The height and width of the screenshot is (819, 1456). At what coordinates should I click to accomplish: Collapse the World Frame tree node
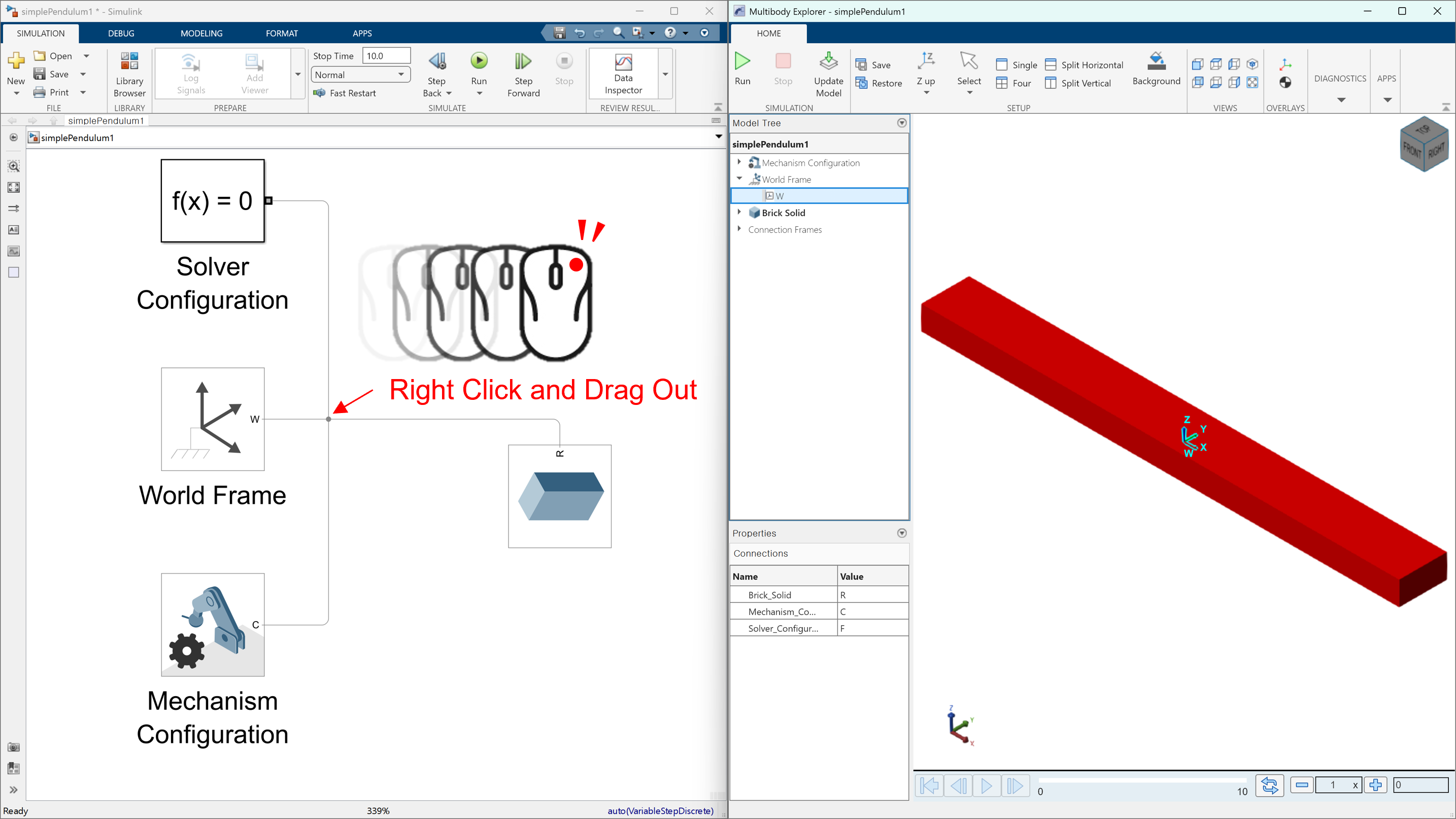[739, 179]
